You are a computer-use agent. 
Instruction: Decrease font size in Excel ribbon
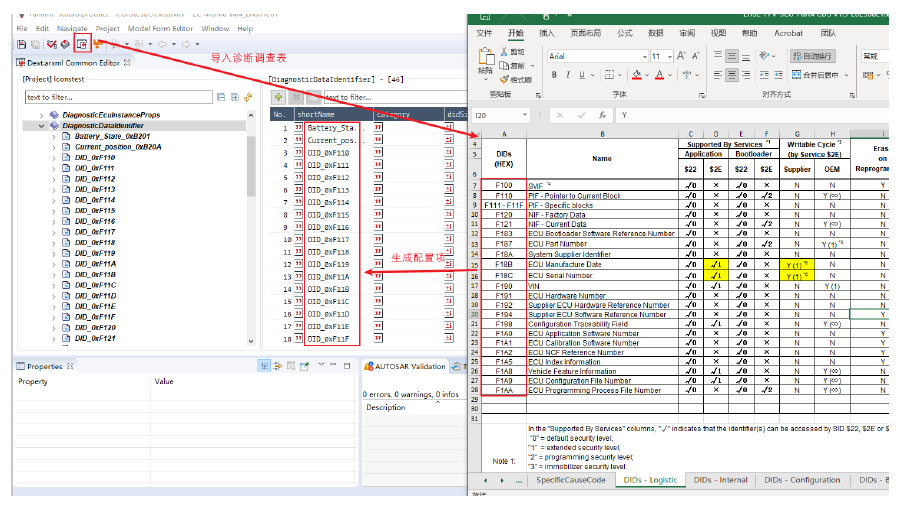[695, 56]
